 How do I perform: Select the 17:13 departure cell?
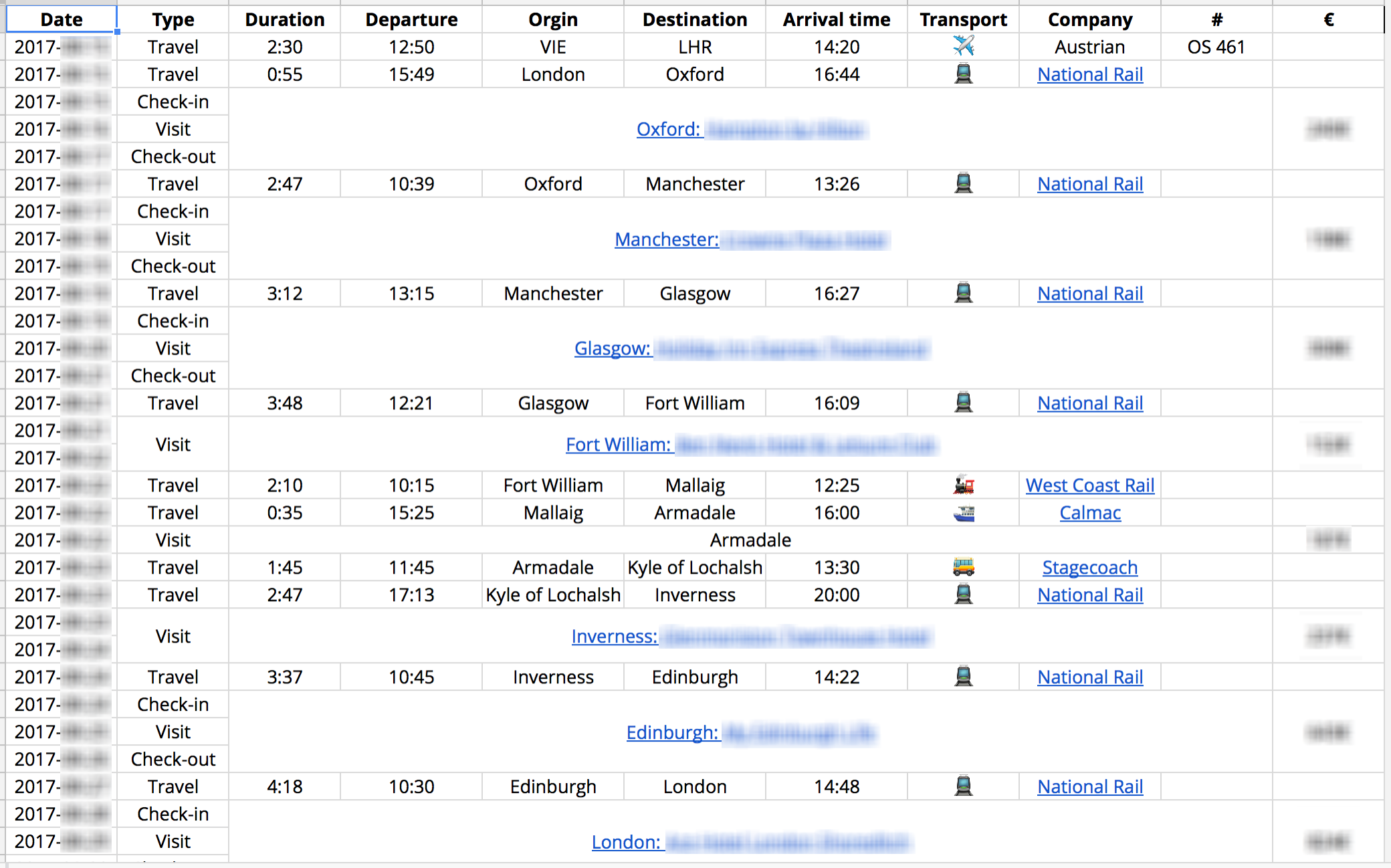(x=411, y=594)
